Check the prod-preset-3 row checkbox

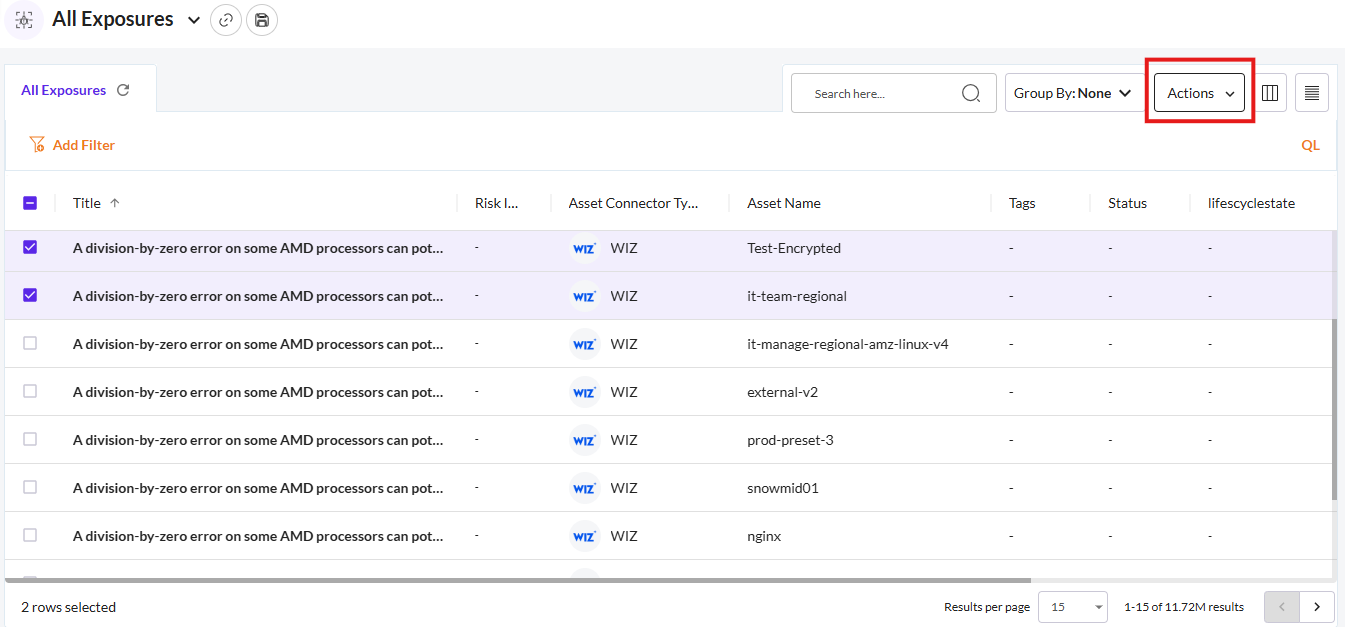pos(30,439)
